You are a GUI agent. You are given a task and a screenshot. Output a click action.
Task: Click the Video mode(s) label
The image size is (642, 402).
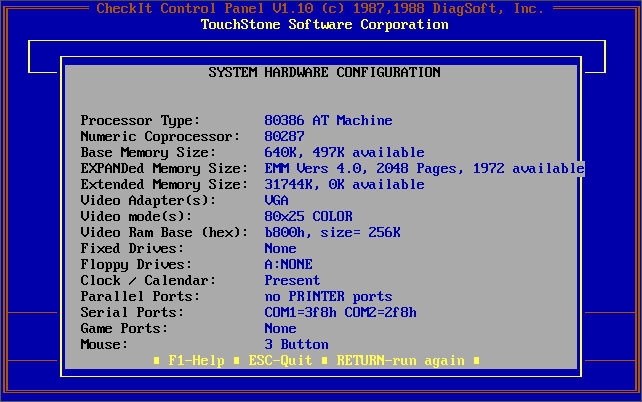(136, 217)
